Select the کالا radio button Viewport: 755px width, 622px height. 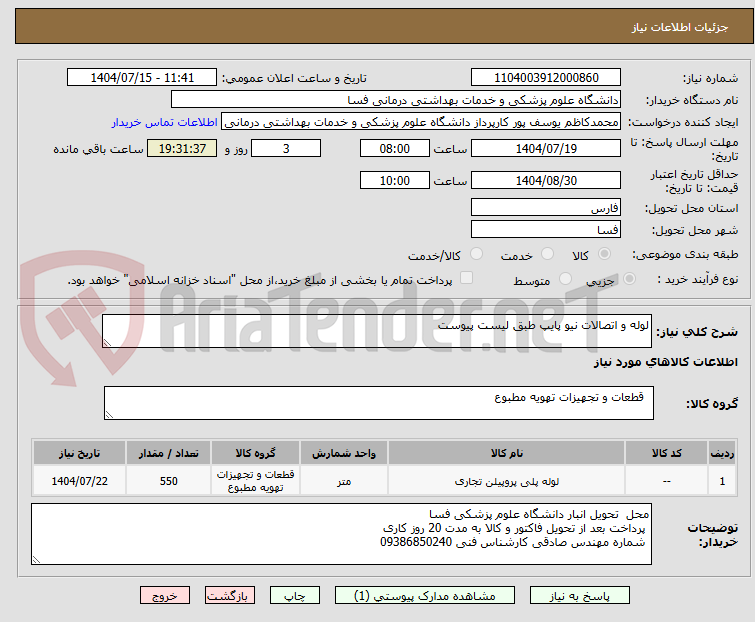(x=604, y=254)
